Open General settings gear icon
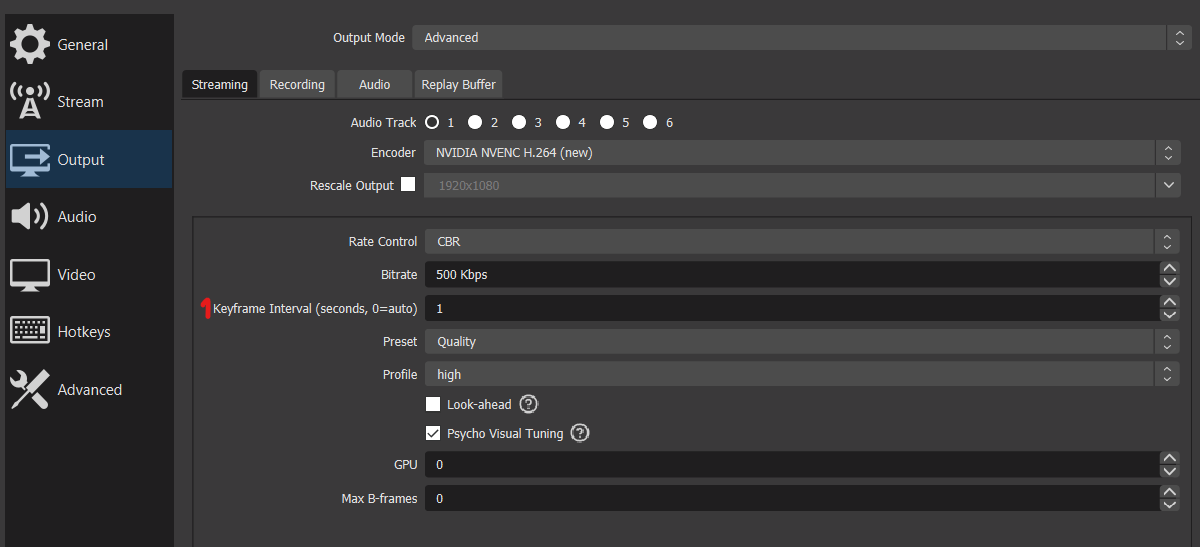The image size is (1200, 547). tap(29, 45)
